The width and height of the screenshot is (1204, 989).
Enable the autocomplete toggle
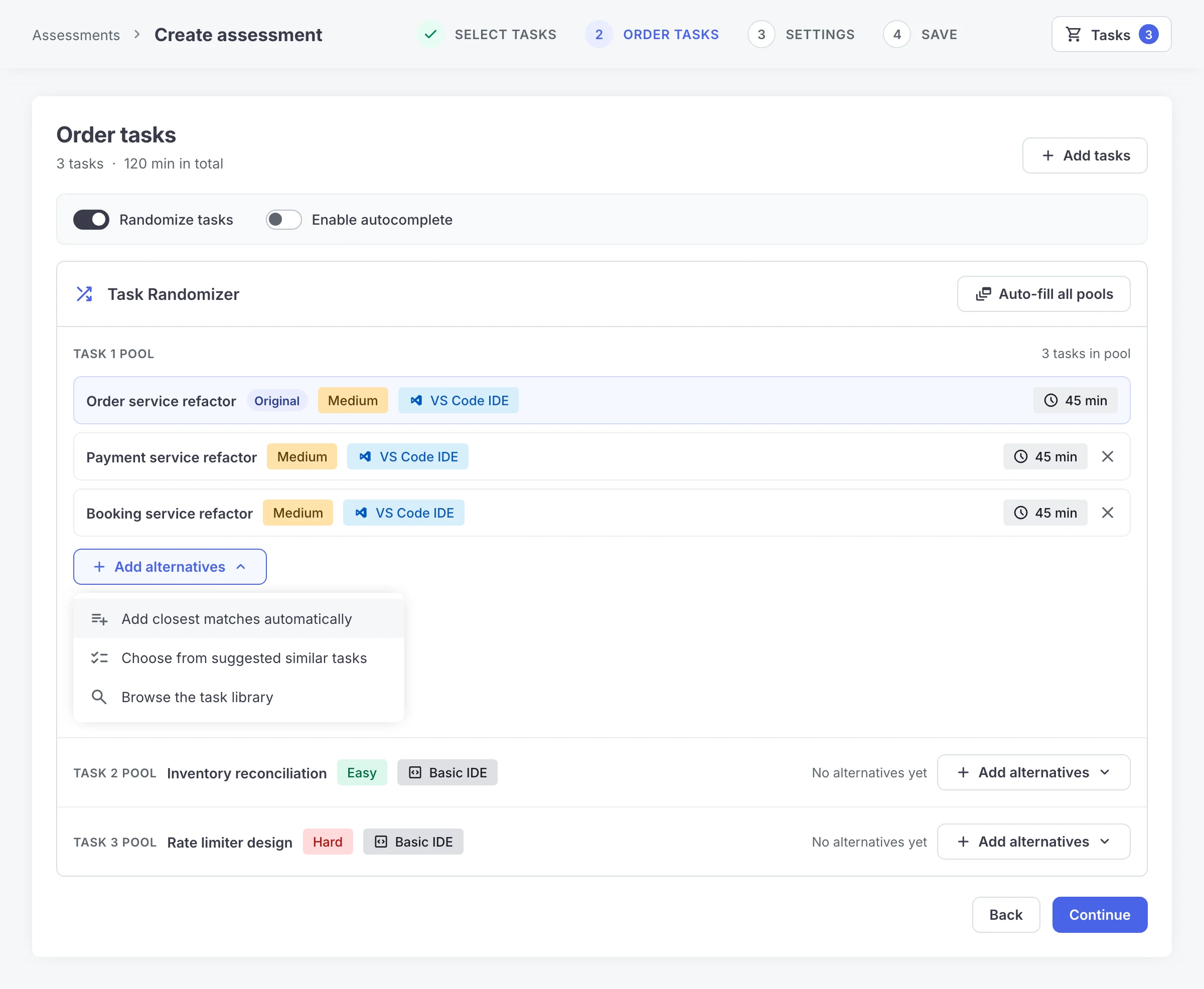[x=283, y=220]
